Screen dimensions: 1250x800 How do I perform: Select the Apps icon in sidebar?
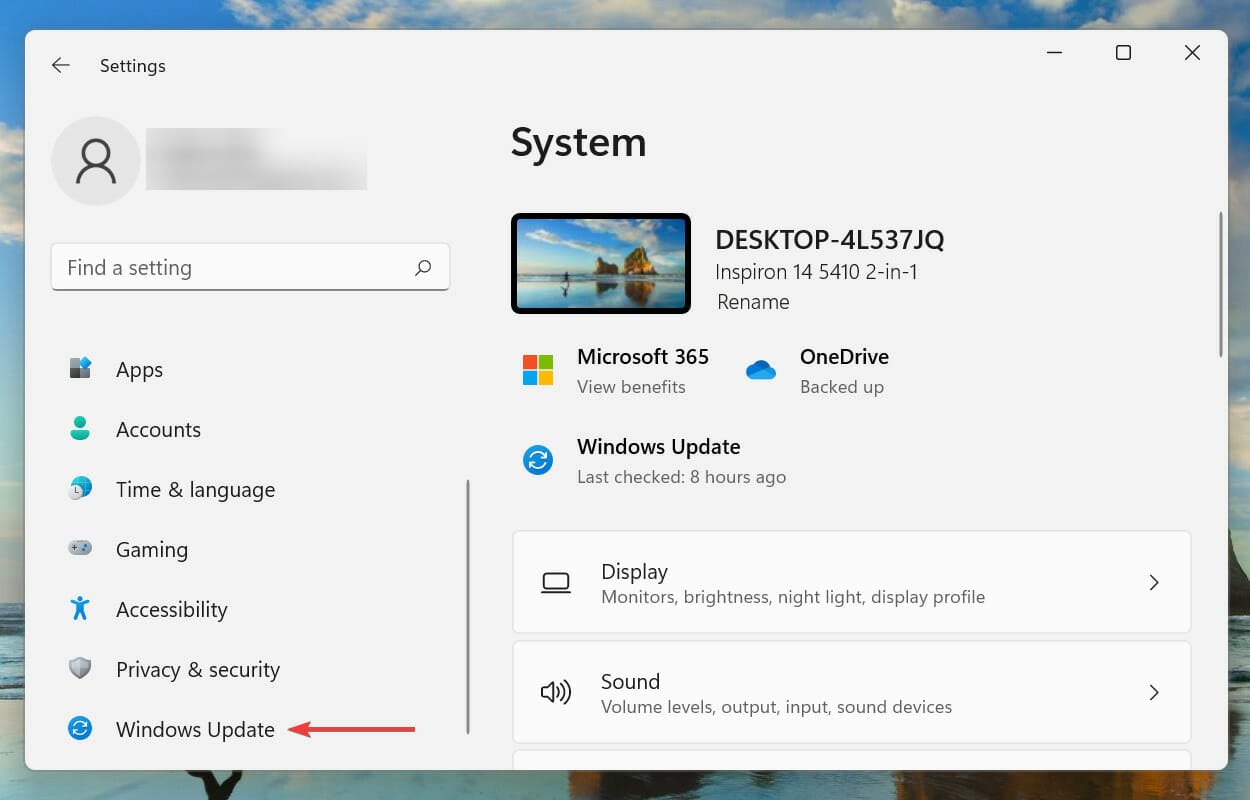click(79, 369)
